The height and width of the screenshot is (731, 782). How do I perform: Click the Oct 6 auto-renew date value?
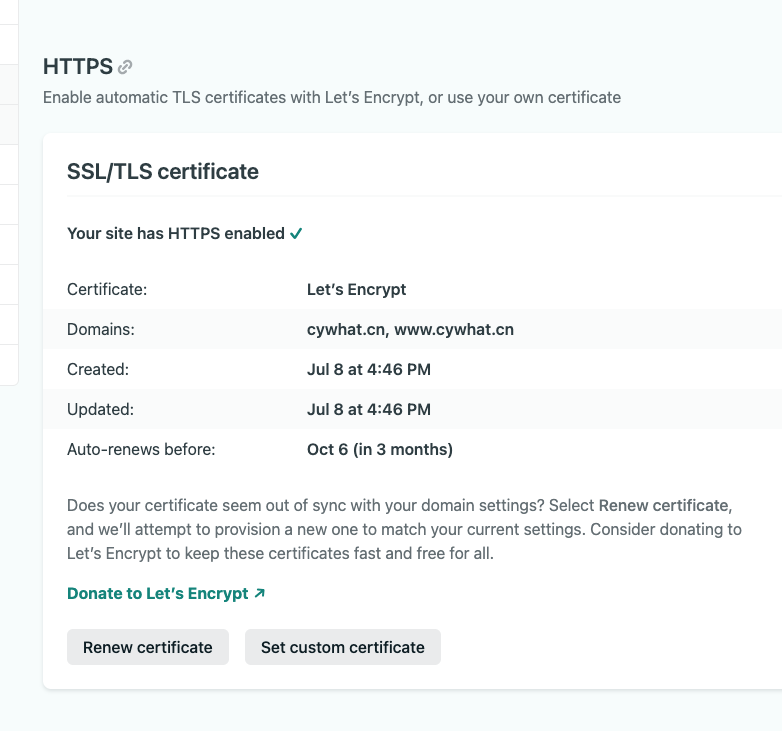pos(379,449)
